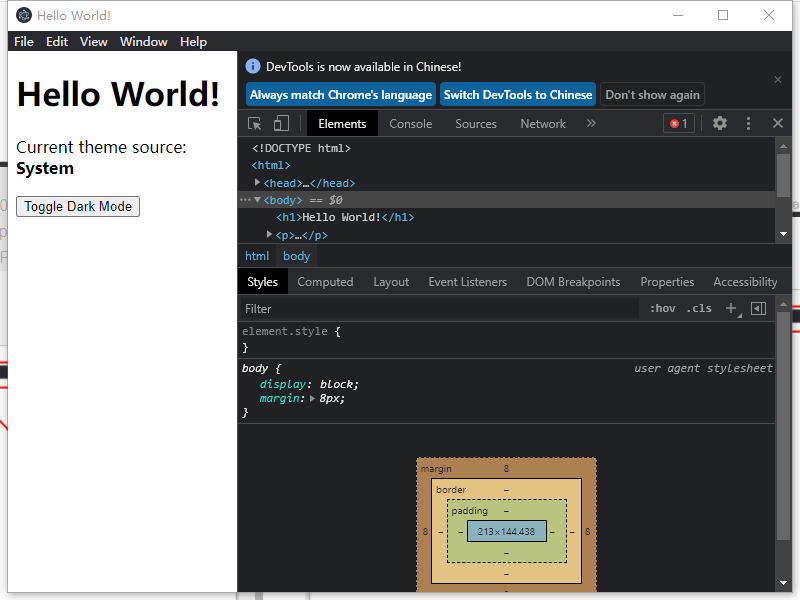Screen dimensions: 800x600
Task: Click the Toggle Dark Mode button
Action: click(x=77, y=206)
